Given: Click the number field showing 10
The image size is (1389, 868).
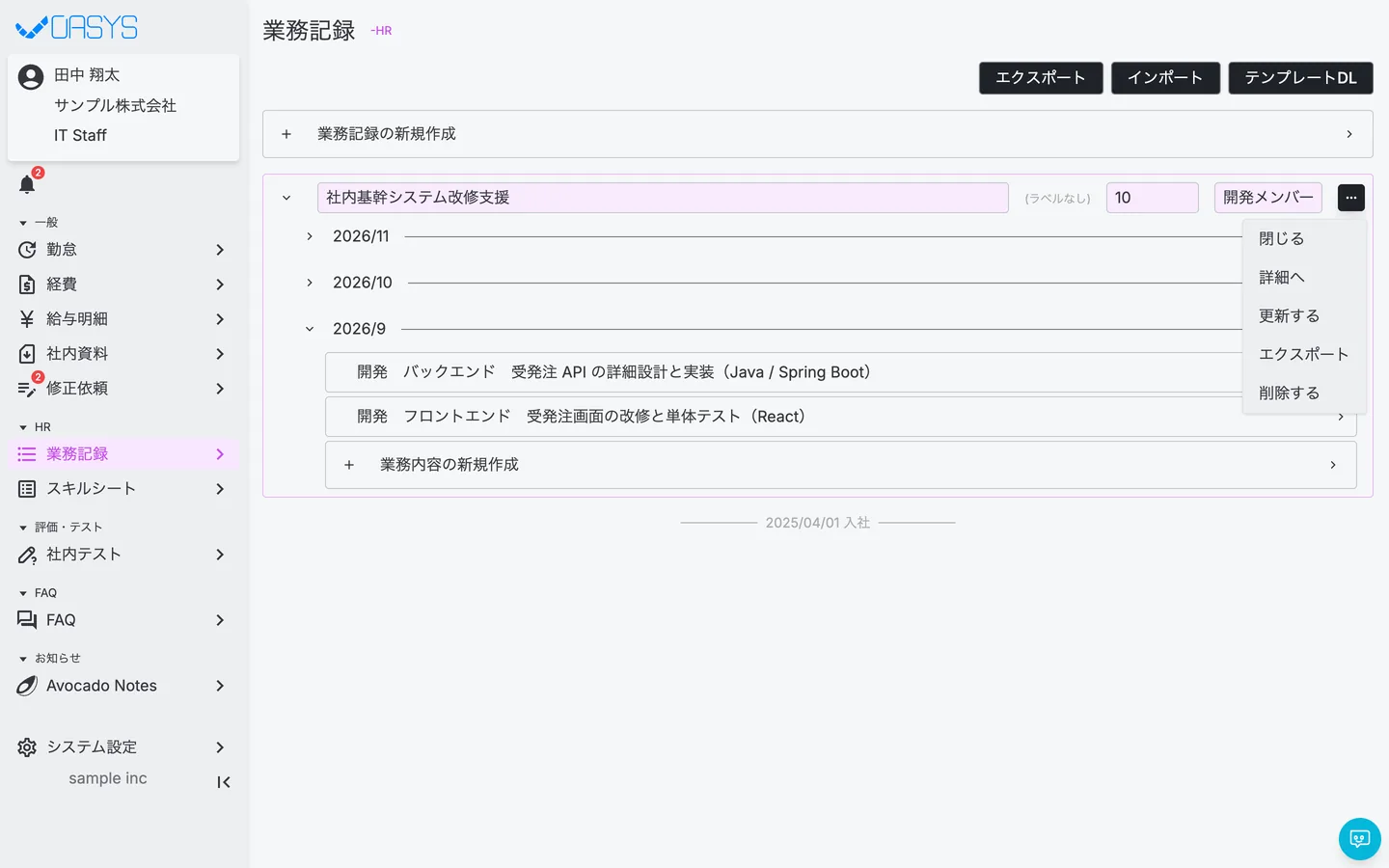Looking at the screenshot, I should 1153,198.
